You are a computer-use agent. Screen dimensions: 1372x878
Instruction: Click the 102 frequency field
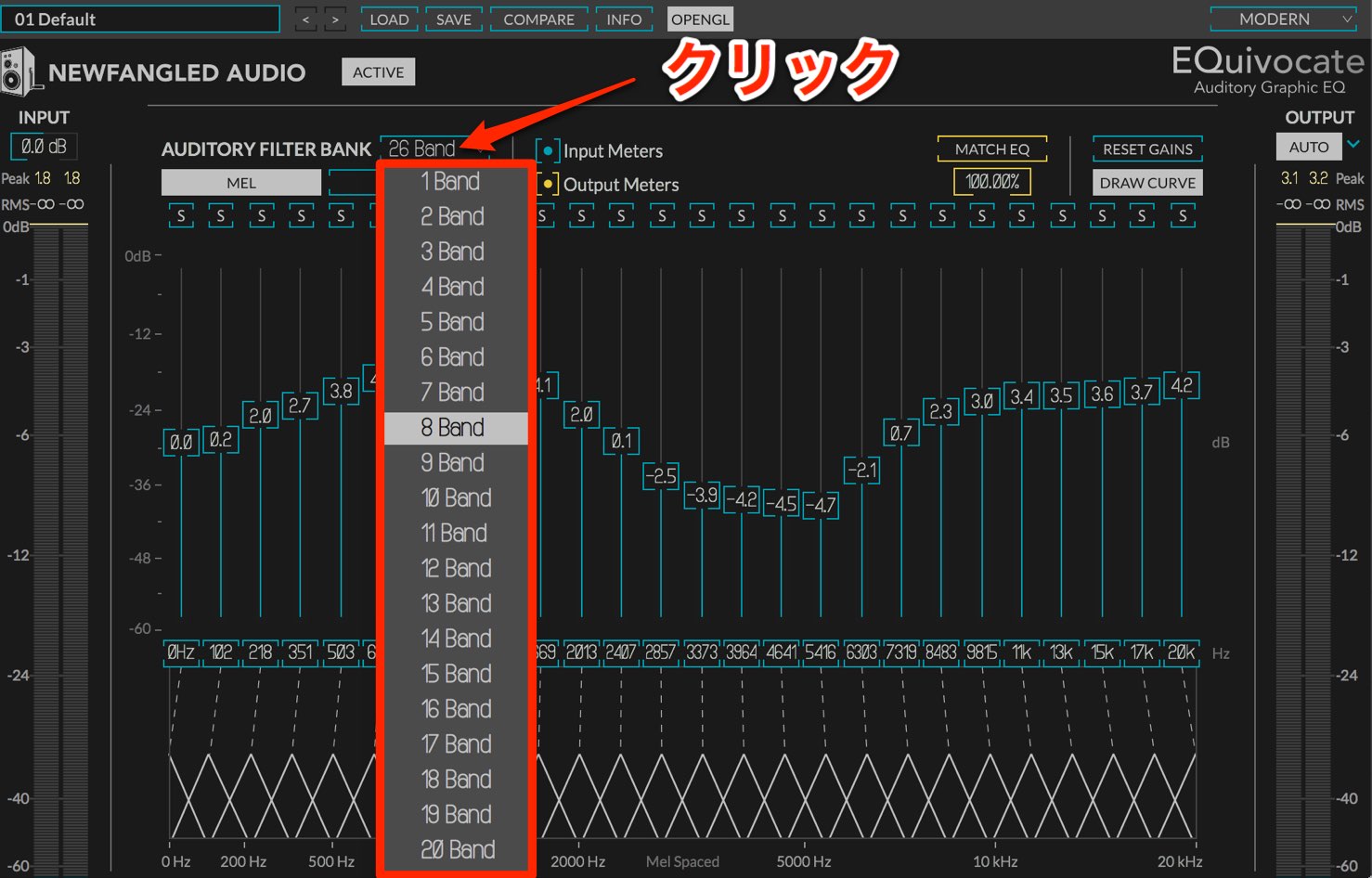pyautogui.click(x=221, y=652)
